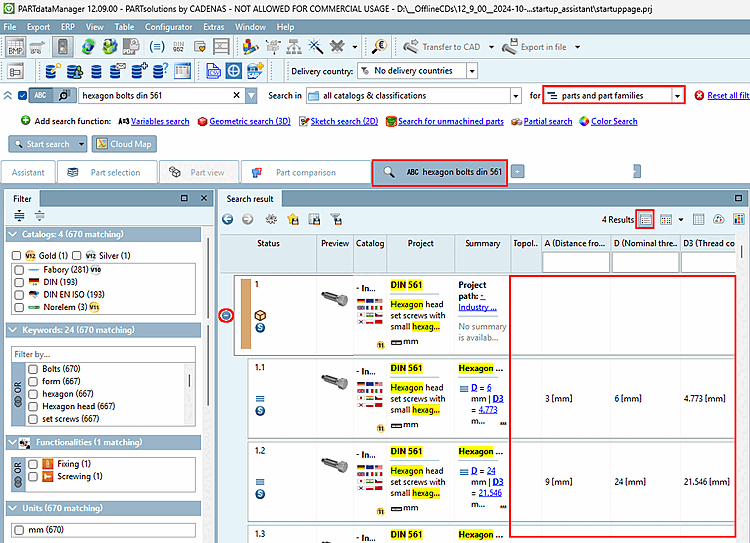Collapse the Keywords filter section
This screenshot has height=543, width=750.
coord(13,330)
